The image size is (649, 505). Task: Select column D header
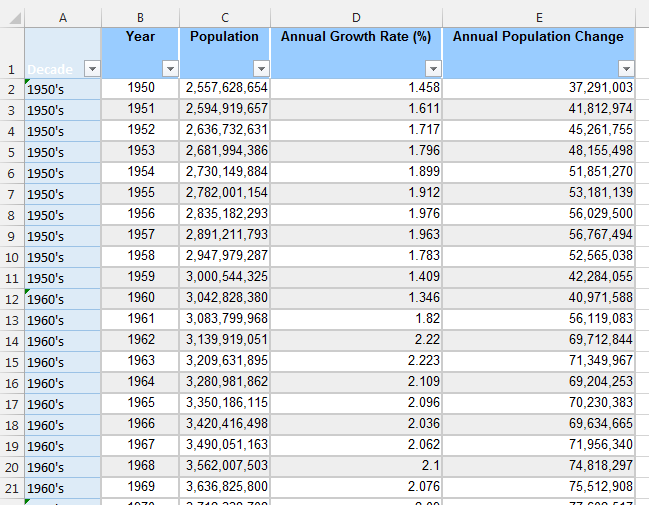click(356, 18)
